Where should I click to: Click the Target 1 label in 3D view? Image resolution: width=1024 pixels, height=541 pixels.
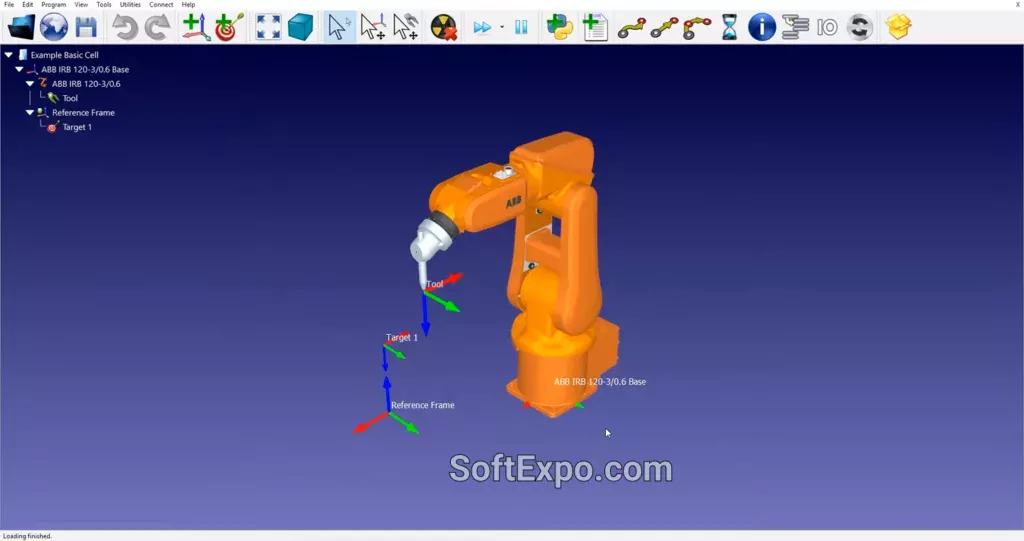point(402,338)
